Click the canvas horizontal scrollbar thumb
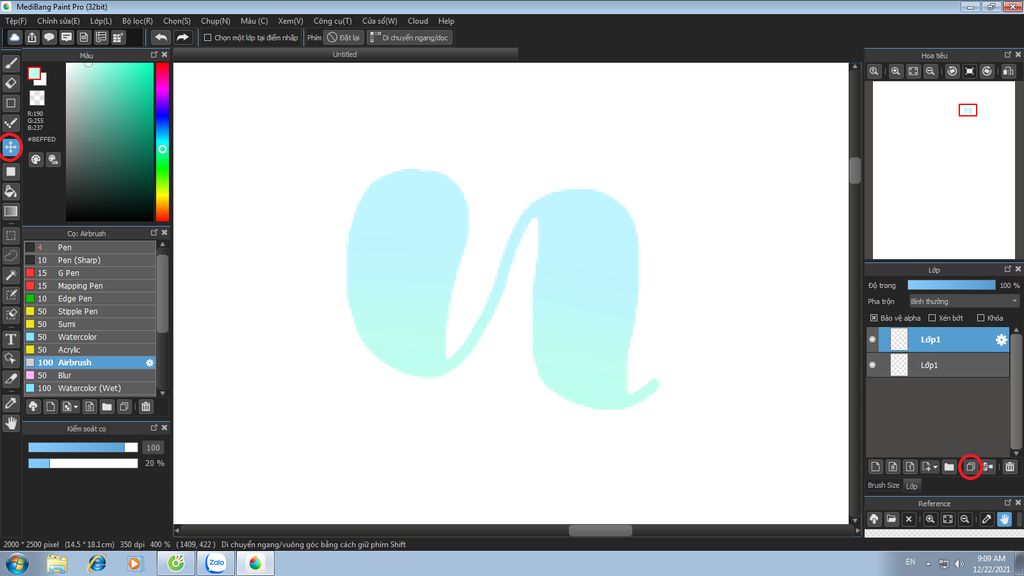Screen dimensions: 1024x576 600,530
